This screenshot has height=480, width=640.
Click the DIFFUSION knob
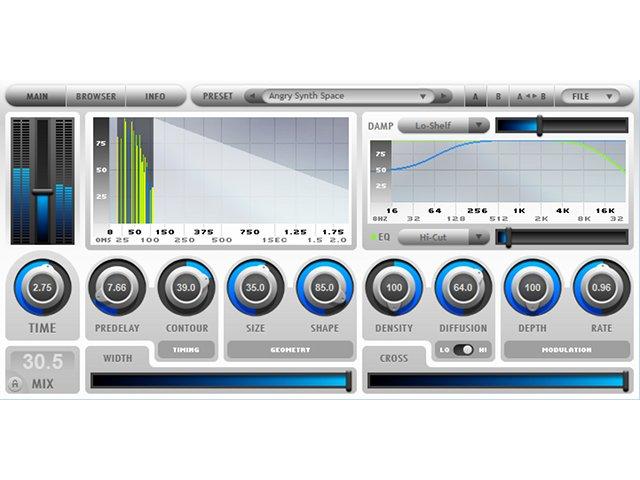(x=463, y=288)
